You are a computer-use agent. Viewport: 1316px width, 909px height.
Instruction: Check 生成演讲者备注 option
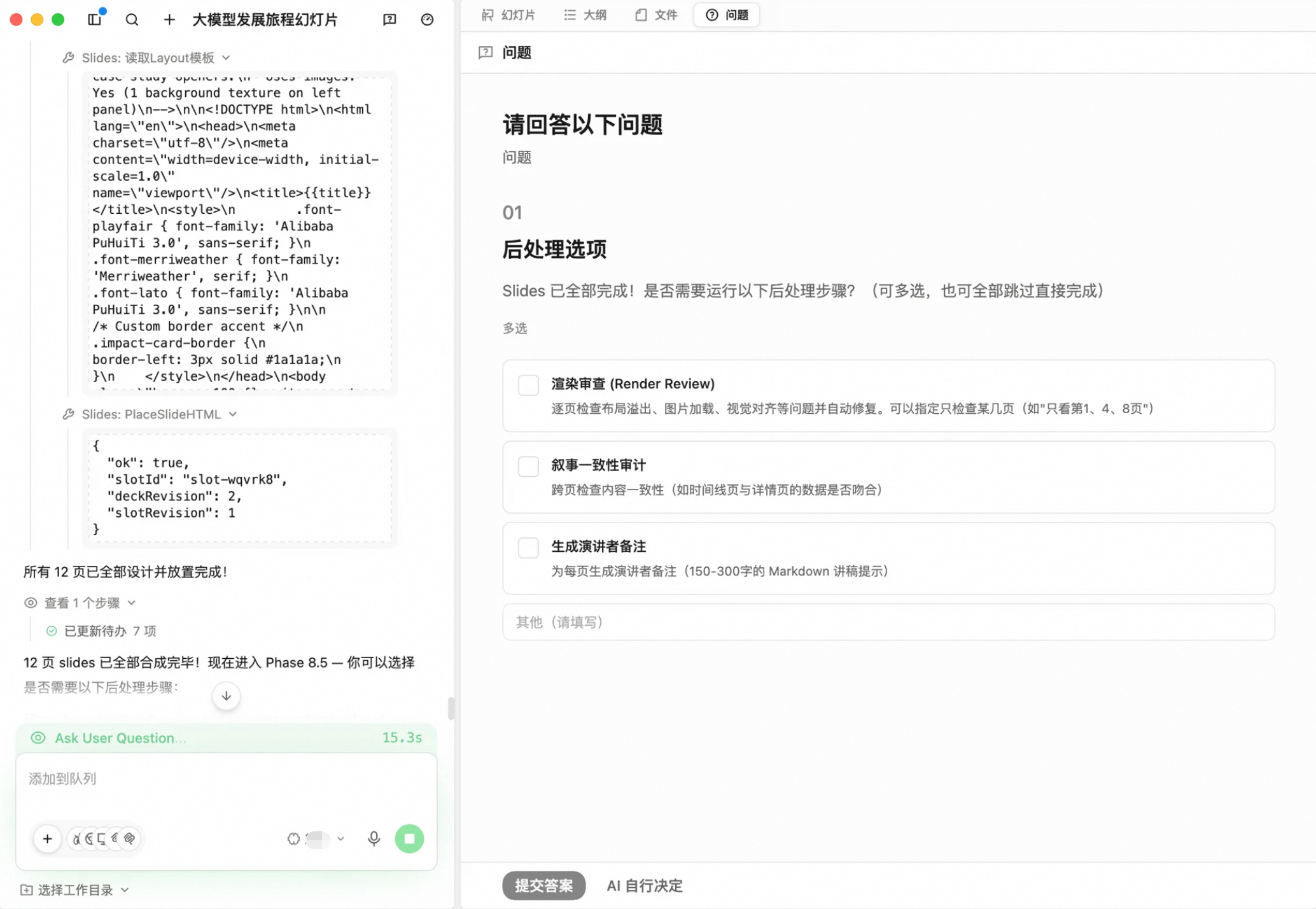(x=528, y=547)
